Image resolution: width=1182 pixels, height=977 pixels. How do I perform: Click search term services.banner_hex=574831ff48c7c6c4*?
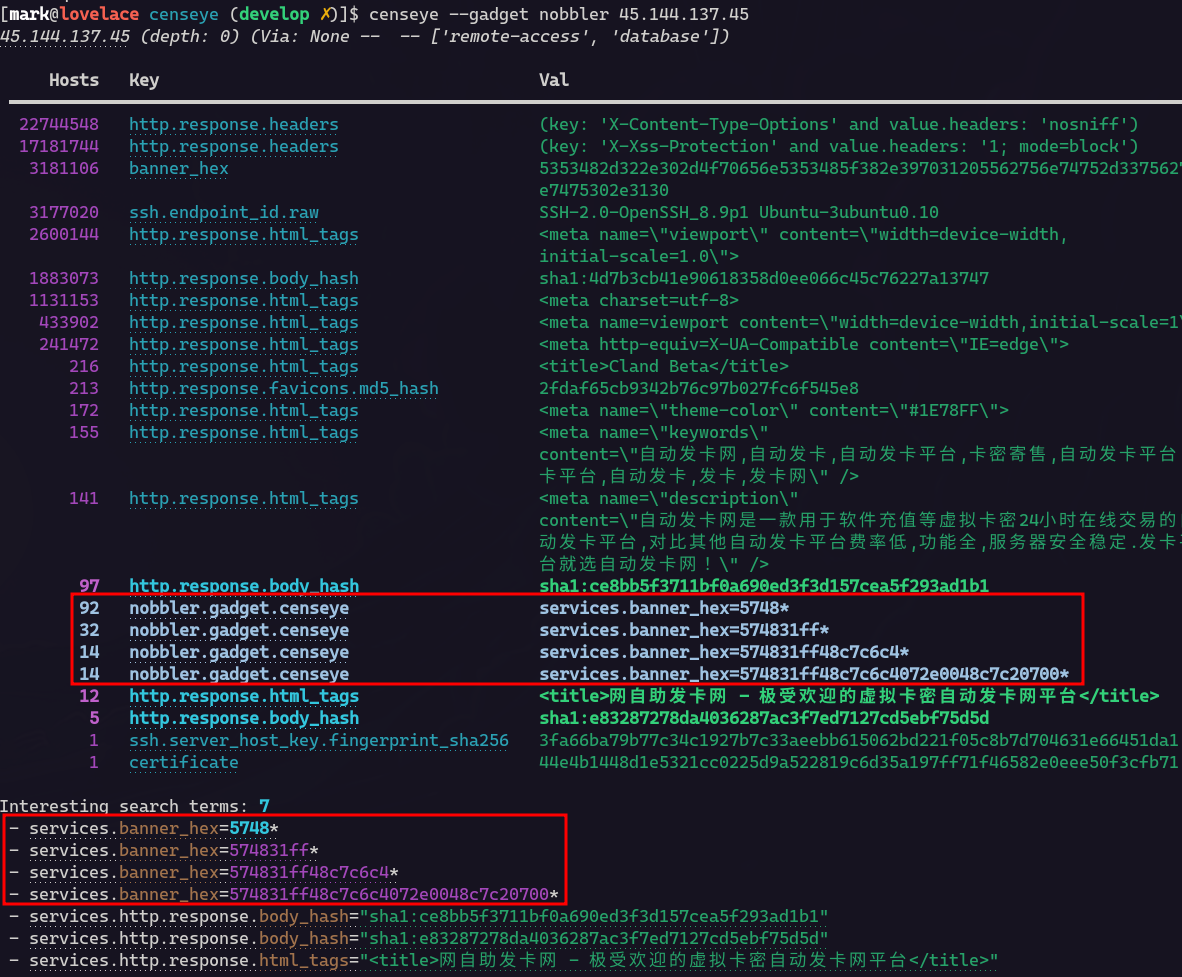click(214, 872)
